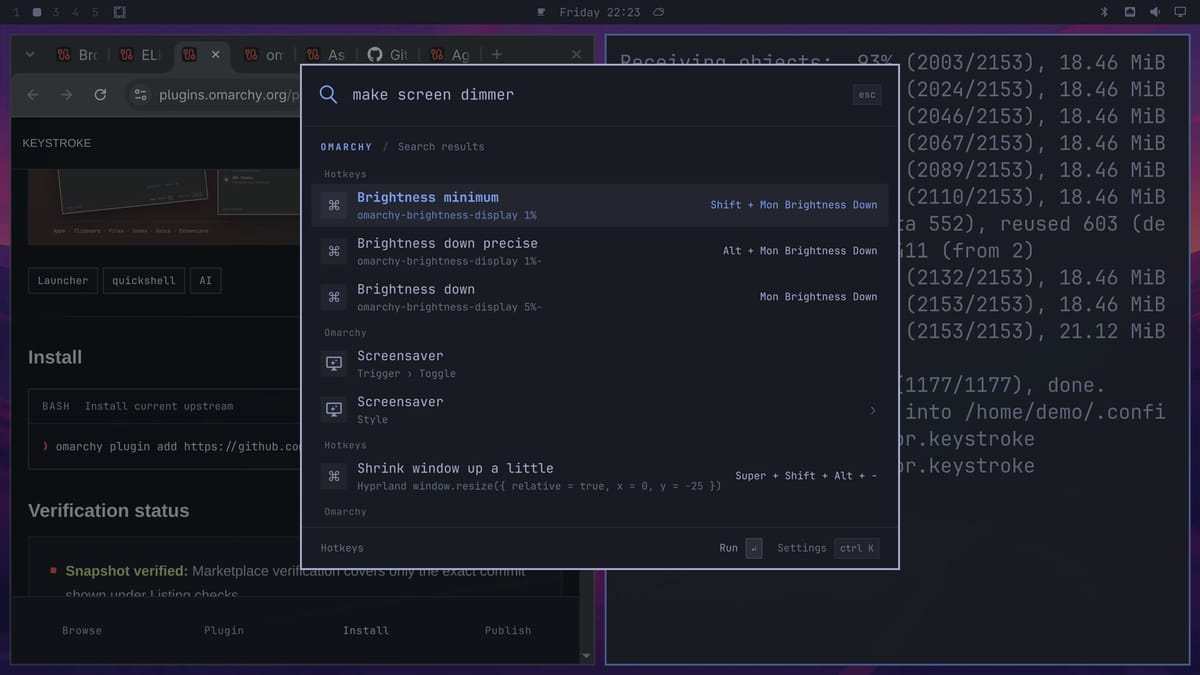This screenshot has height=675, width=1200.
Task: Click the monitor icon beside Screensaver Style
Action: [334, 409]
